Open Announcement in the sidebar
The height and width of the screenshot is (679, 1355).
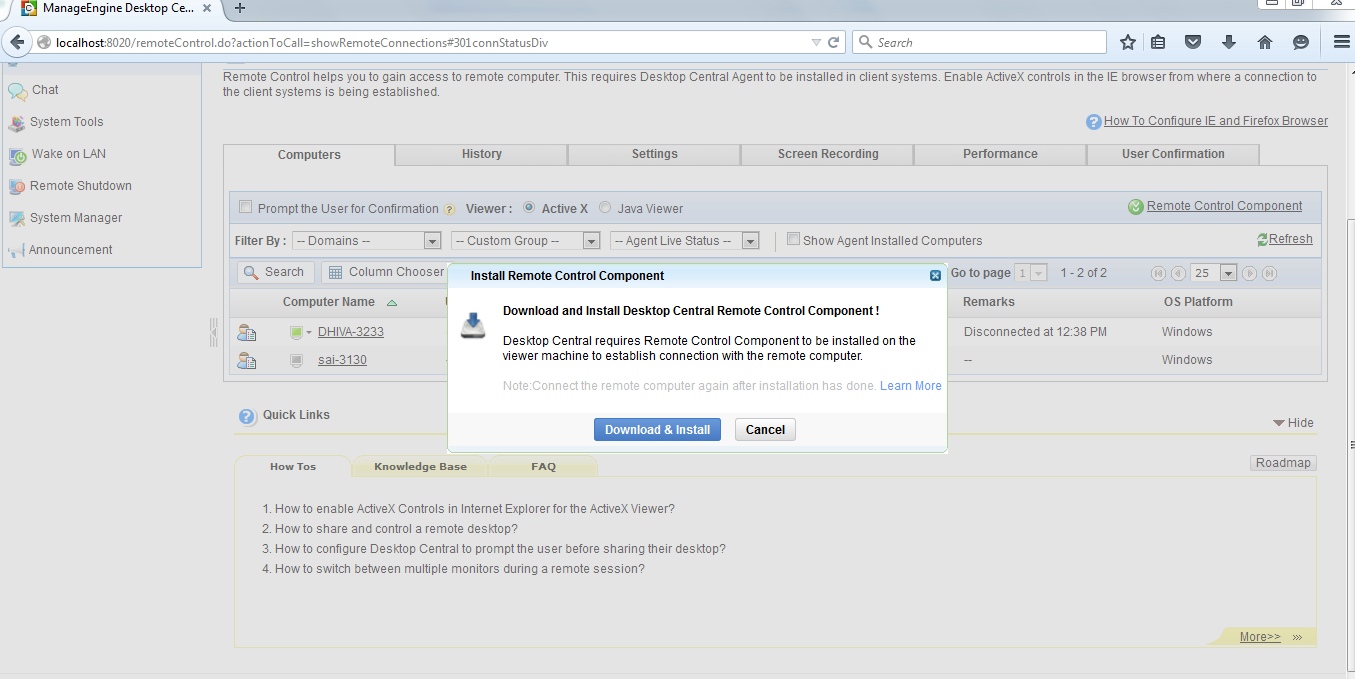(70, 250)
